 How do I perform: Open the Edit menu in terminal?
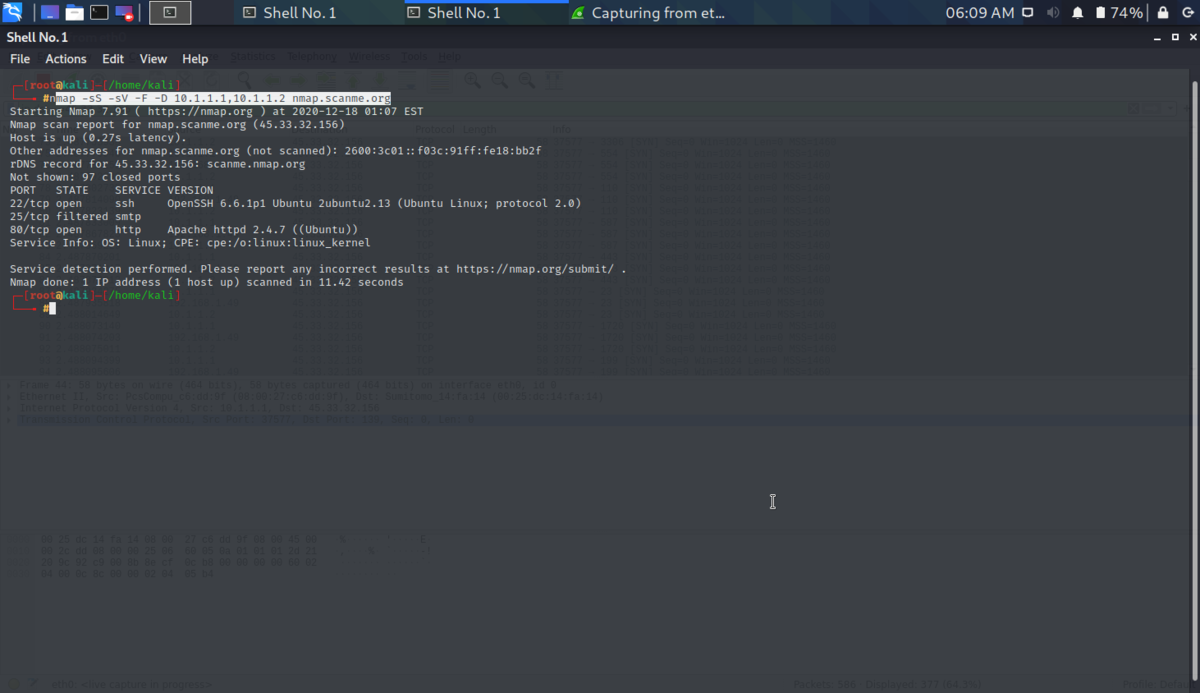113,59
